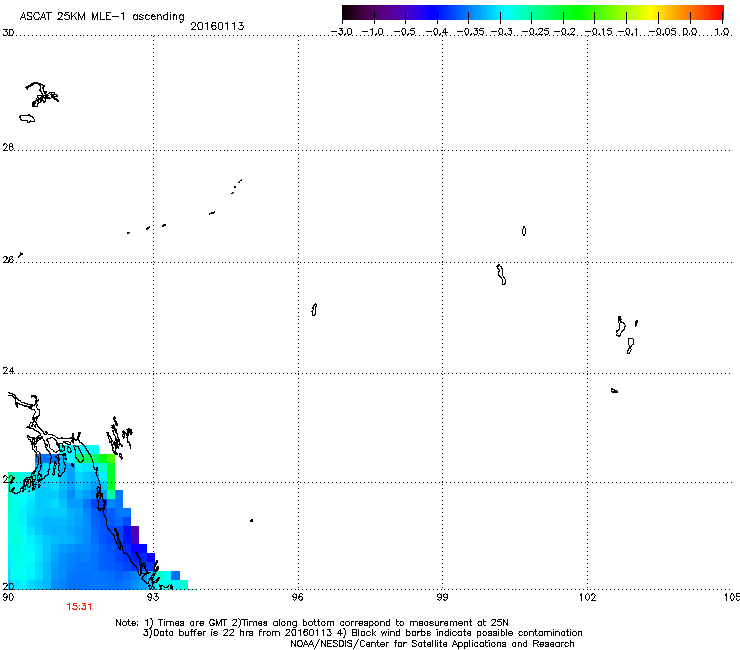This screenshot has height=650, width=740.
Task: Click the 1.0 colorbar label
Action: point(722,32)
